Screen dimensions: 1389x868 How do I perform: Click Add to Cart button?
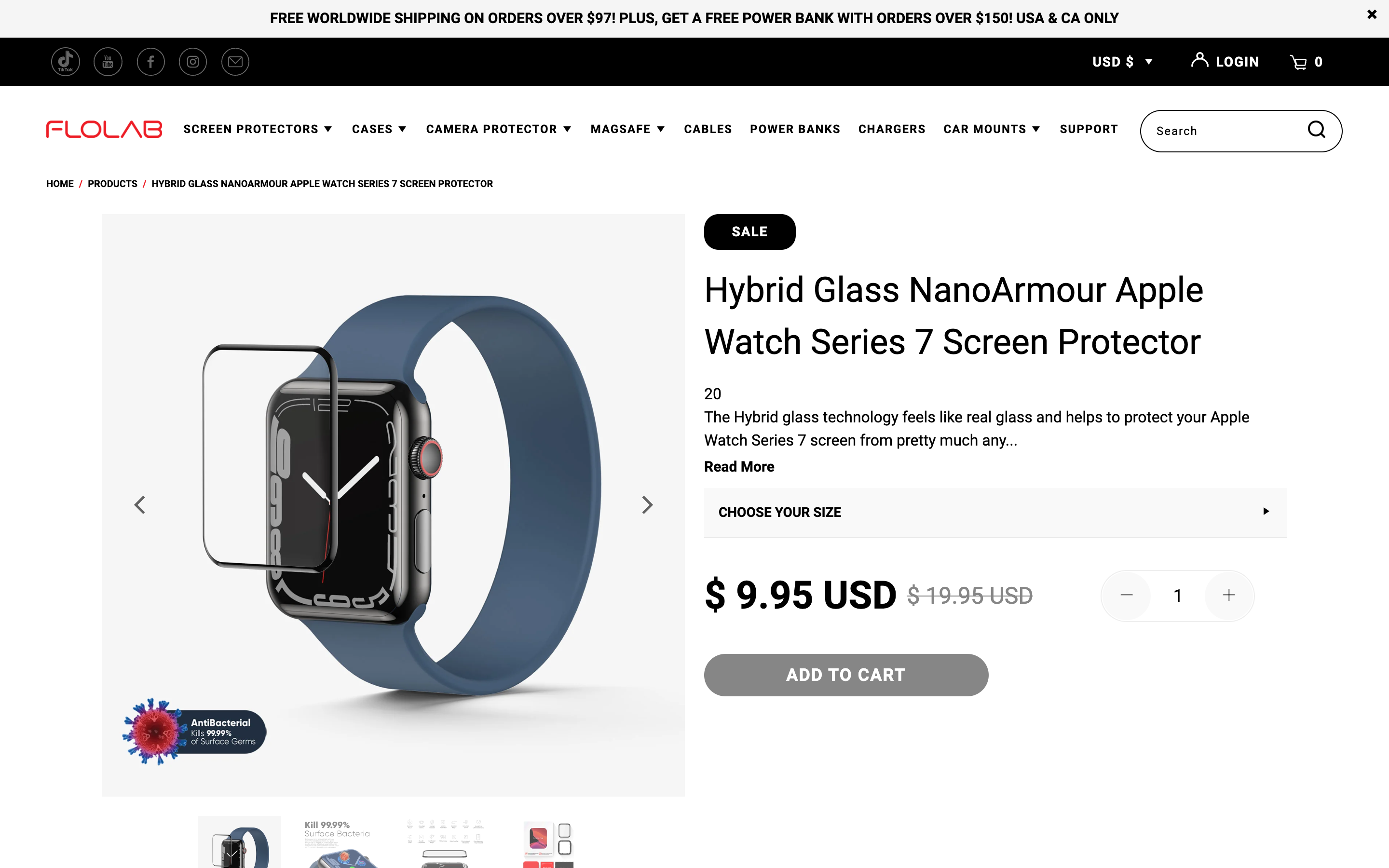[845, 675]
